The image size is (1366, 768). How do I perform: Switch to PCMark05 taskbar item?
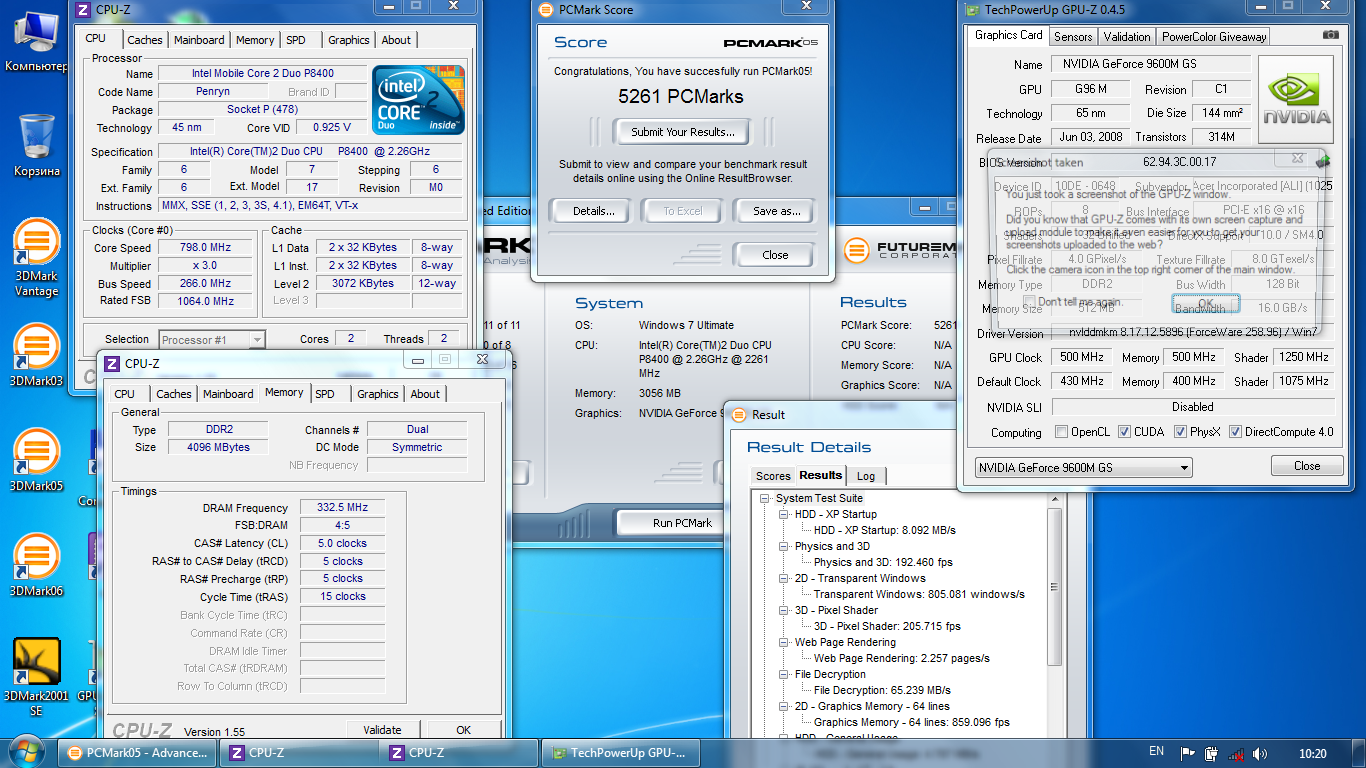[x=138, y=753]
